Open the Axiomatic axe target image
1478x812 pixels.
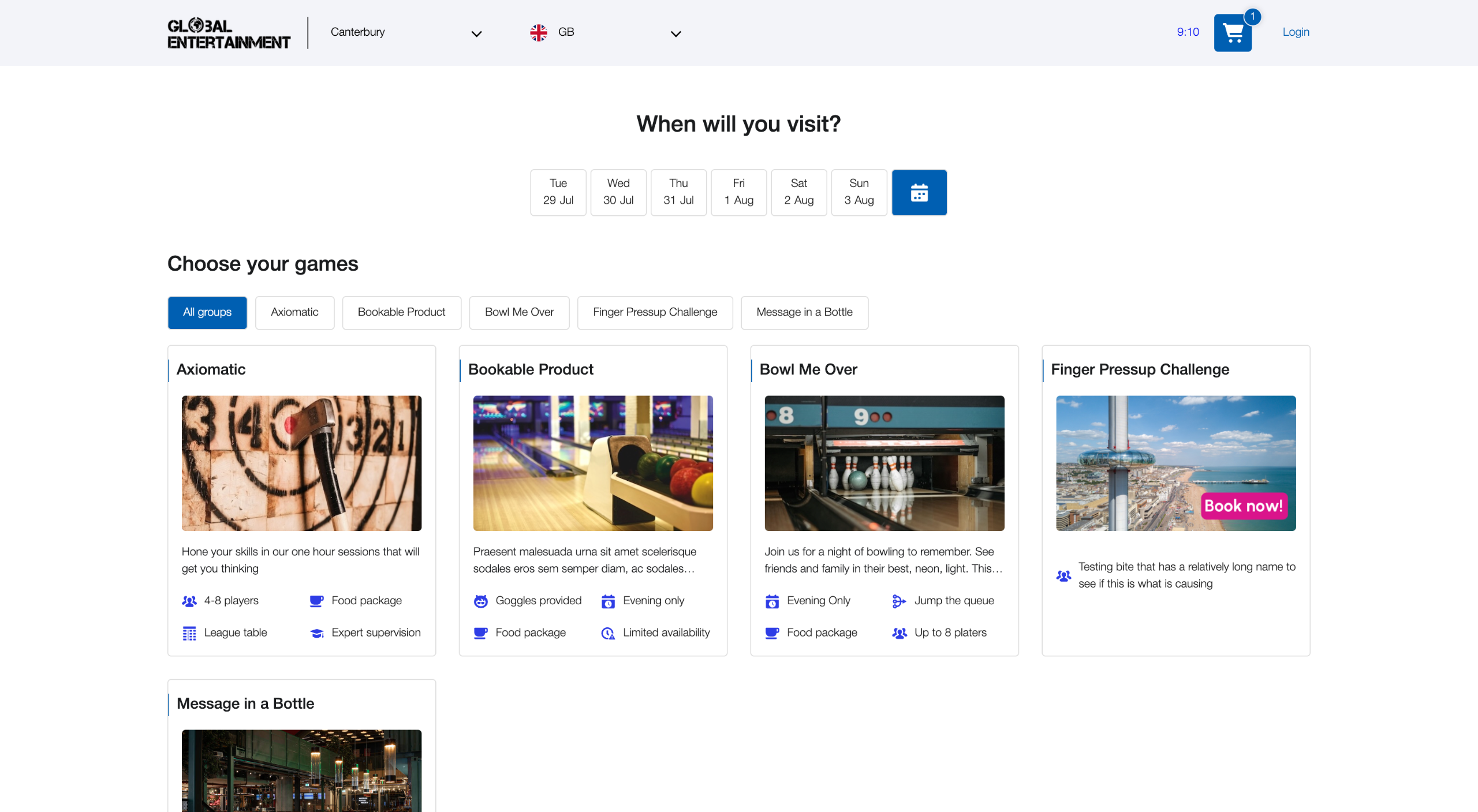(x=301, y=463)
